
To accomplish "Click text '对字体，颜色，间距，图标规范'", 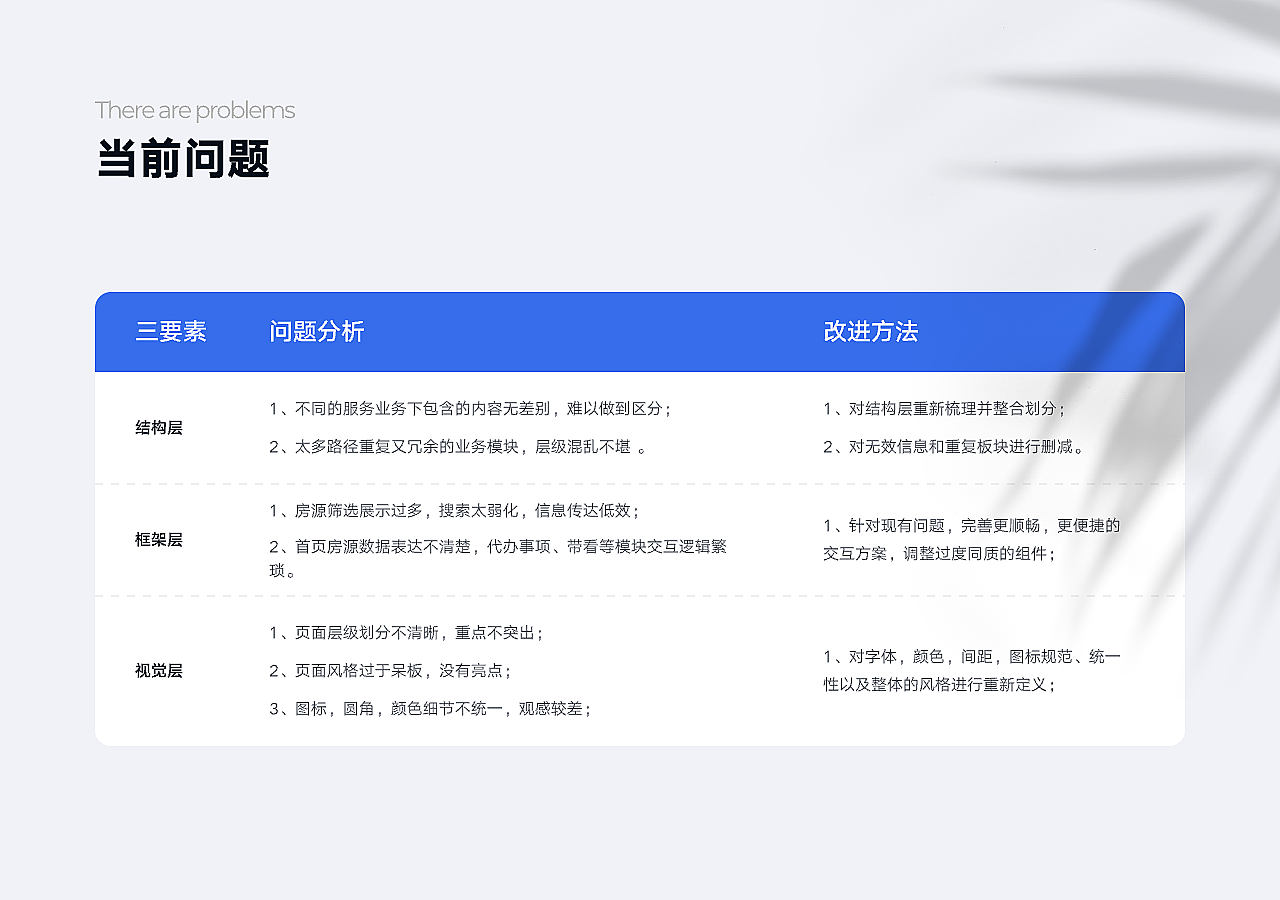I will pos(961,657).
